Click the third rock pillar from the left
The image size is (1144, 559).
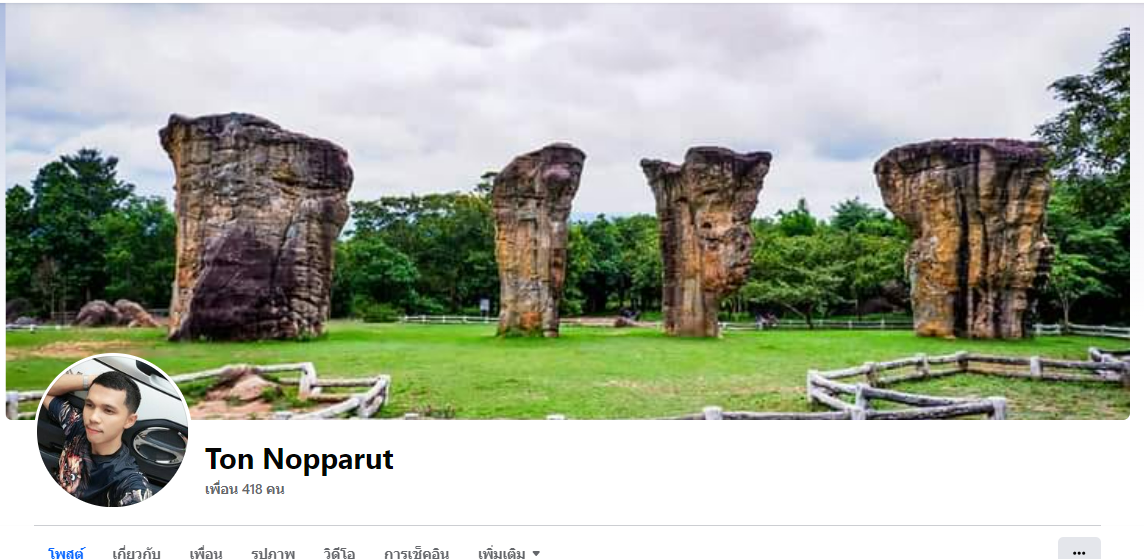point(704,242)
